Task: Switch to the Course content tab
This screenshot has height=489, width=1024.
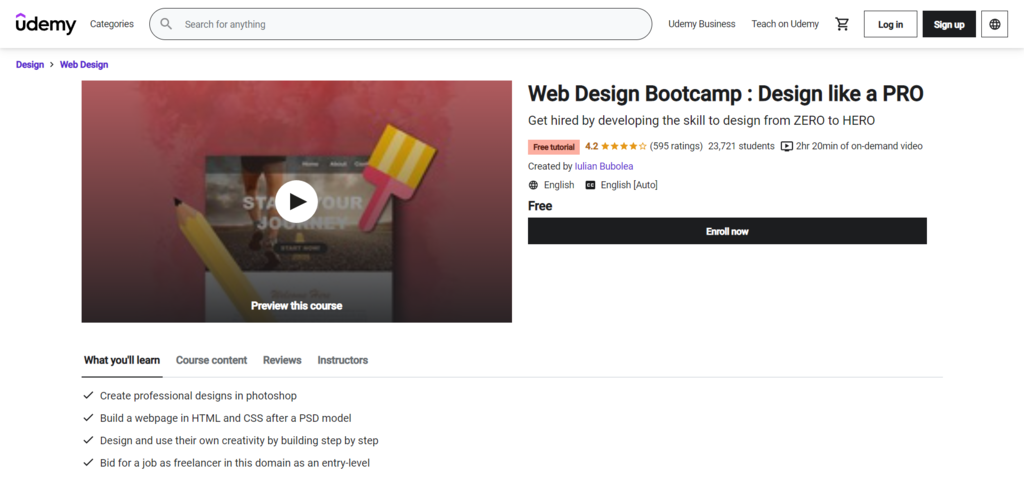Action: pyautogui.click(x=211, y=360)
